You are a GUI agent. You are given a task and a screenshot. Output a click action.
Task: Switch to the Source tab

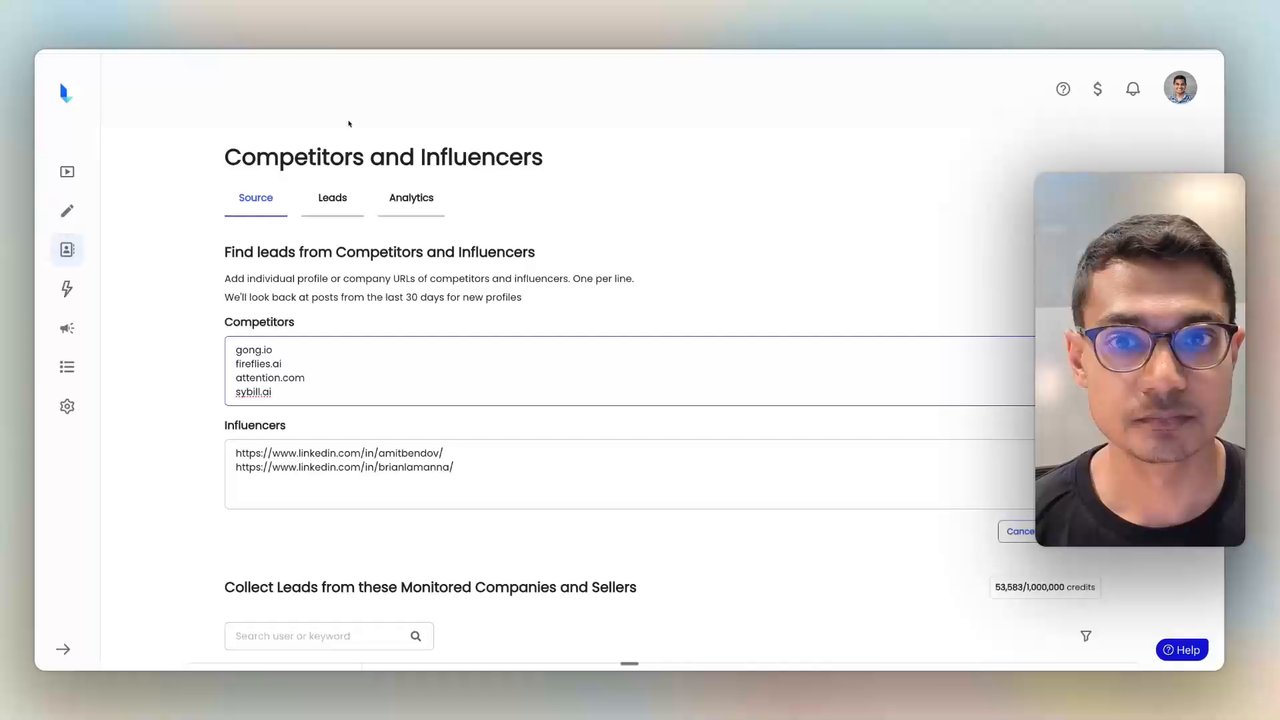255,198
